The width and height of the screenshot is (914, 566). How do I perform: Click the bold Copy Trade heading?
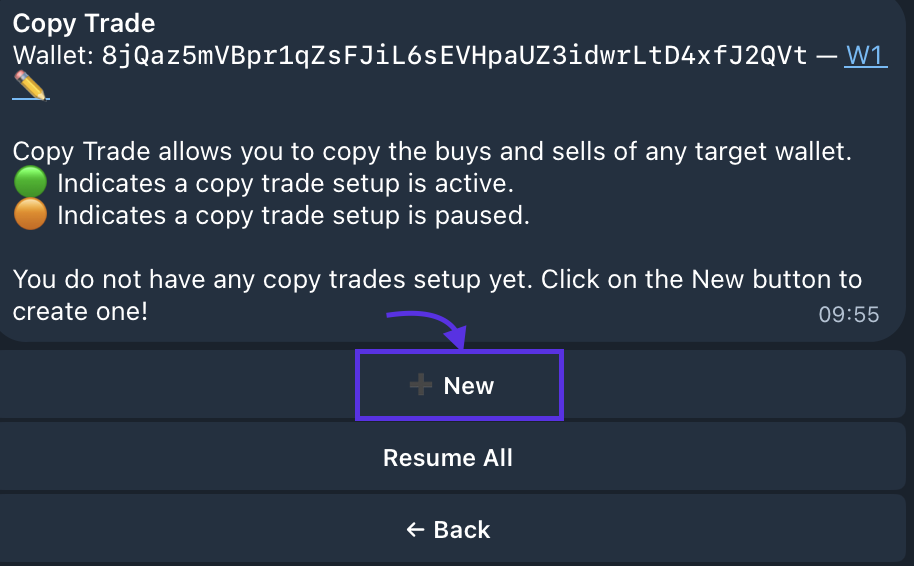pyautogui.click(x=84, y=23)
